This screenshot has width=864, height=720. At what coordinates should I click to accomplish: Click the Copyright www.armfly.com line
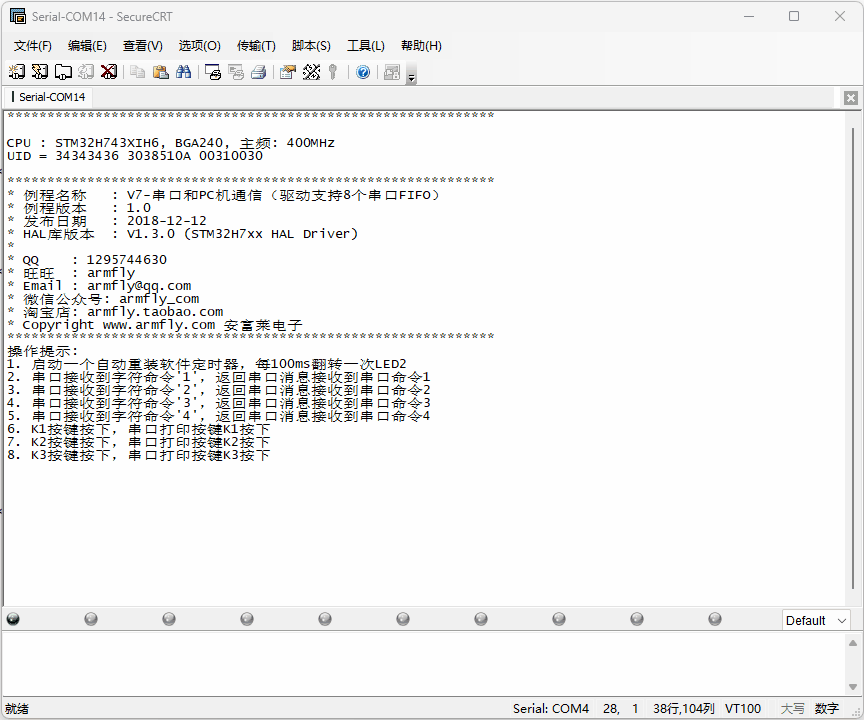(x=155, y=325)
